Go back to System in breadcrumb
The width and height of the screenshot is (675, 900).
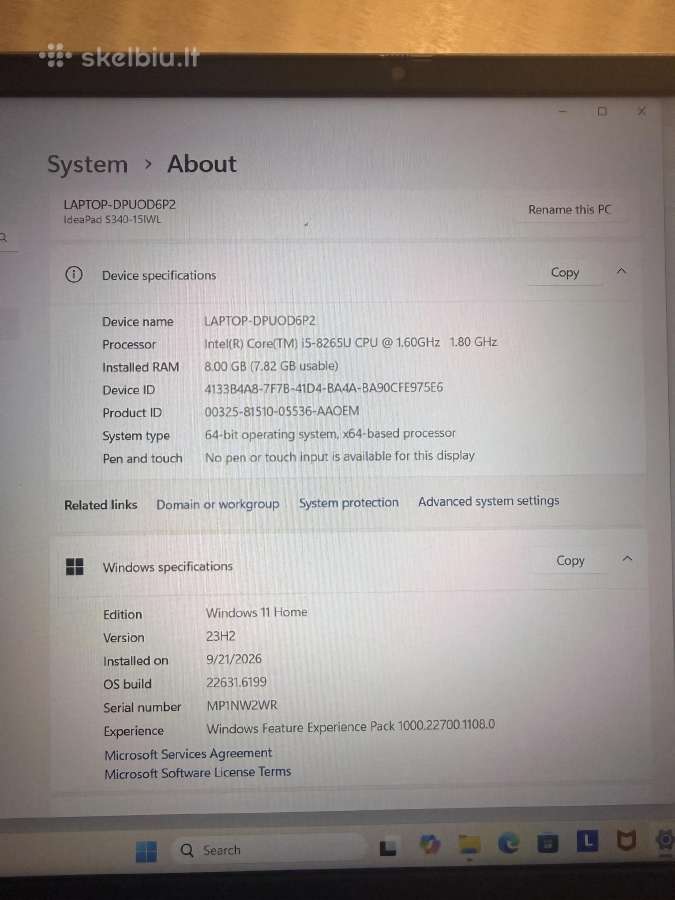87,165
